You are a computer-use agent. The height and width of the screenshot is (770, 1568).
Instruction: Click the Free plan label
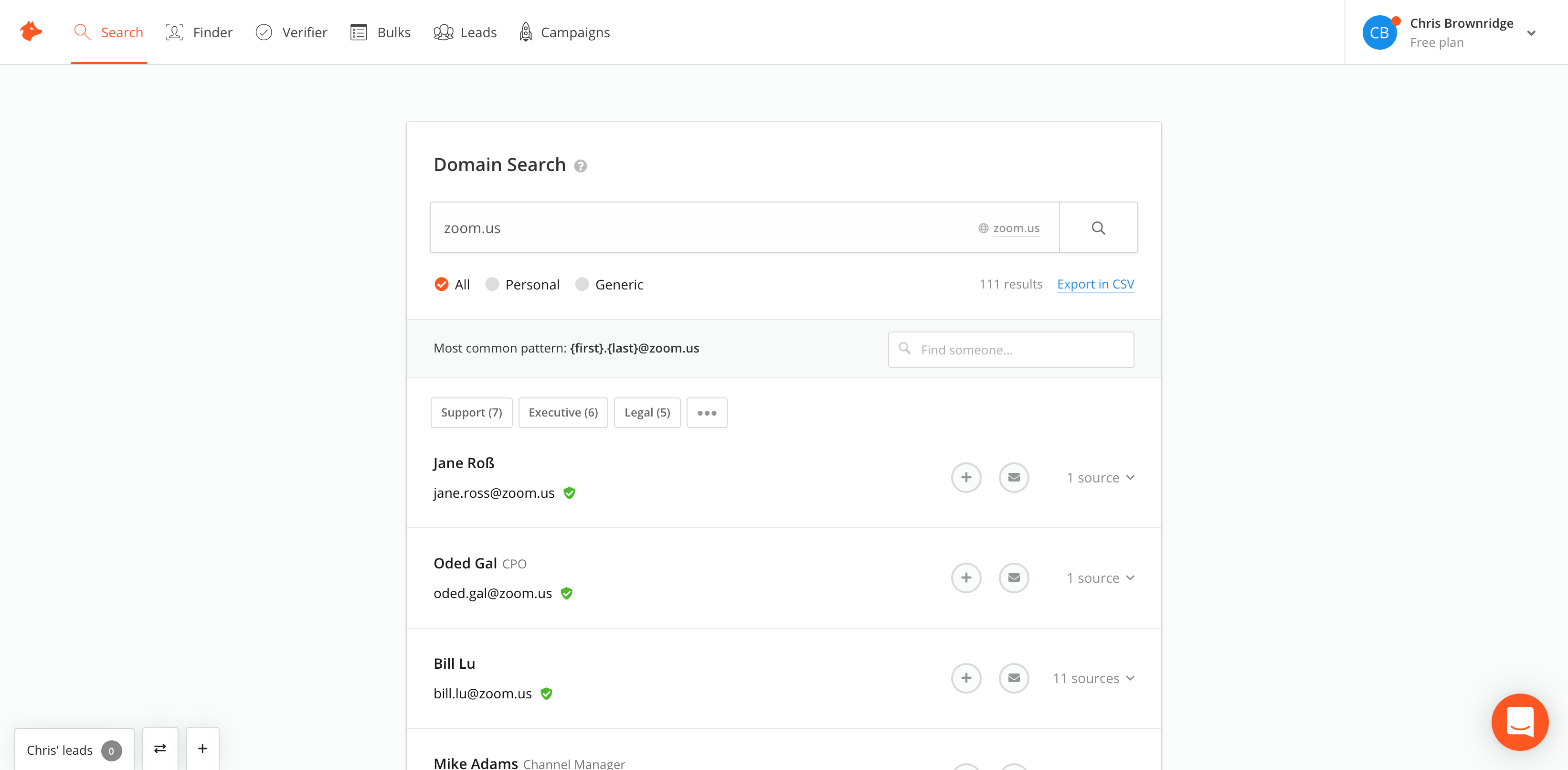click(1437, 43)
